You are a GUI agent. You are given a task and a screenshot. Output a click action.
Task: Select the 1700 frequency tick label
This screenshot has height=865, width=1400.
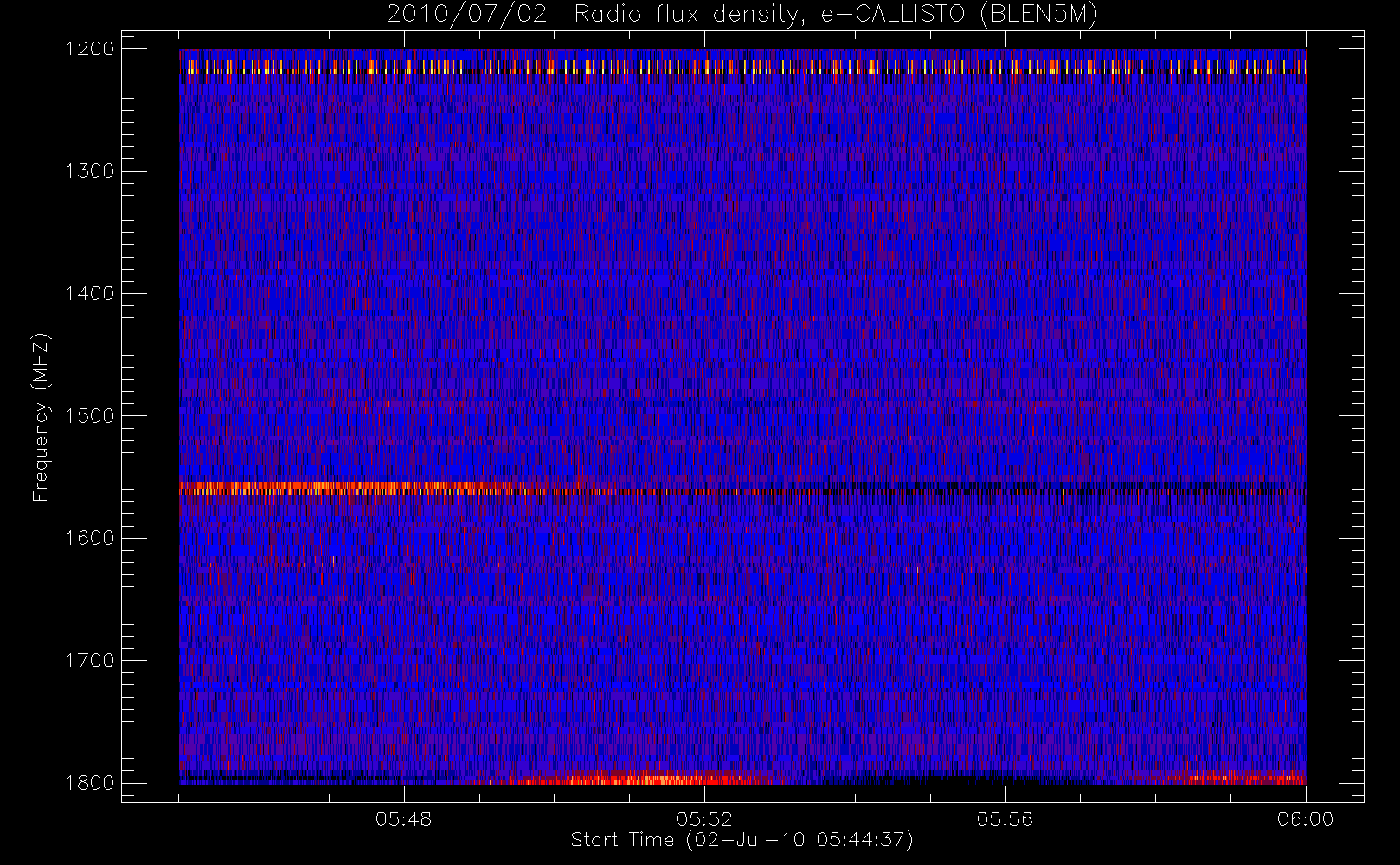tap(90, 661)
